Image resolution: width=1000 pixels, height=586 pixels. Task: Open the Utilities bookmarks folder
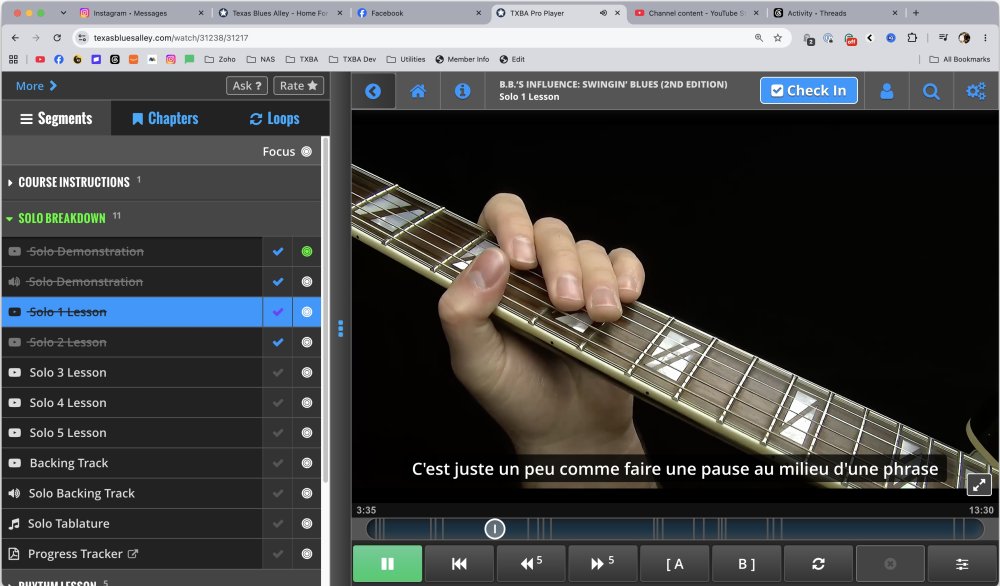pos(406,59)
